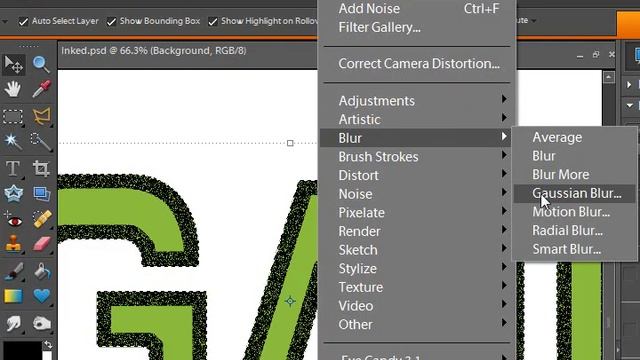The height and width of the screenshot is (360, 640).
Task: Select the Clone Stamp tool
Action: (13, 244)
